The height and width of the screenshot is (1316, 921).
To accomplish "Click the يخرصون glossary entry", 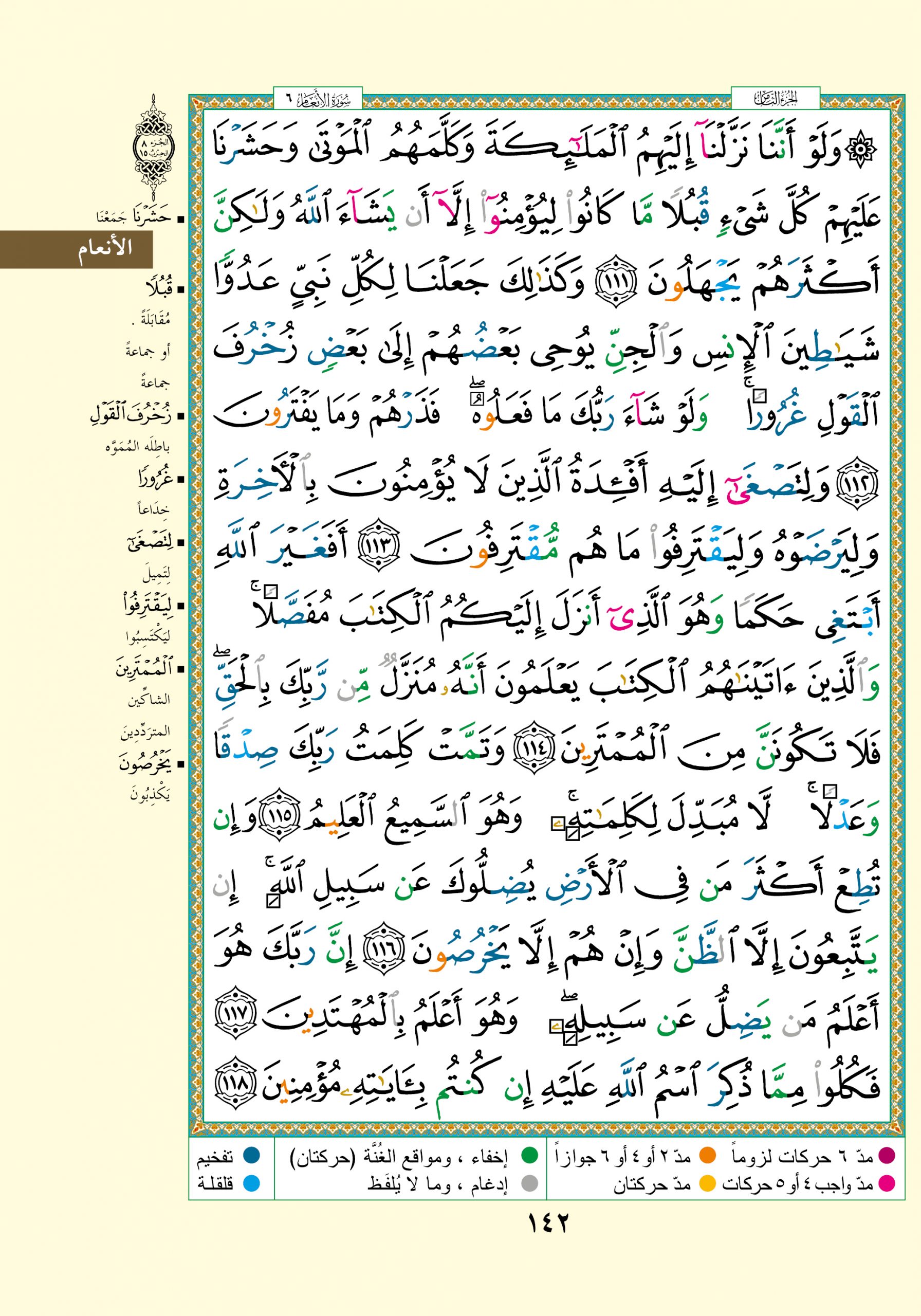I will pos(146,763).
